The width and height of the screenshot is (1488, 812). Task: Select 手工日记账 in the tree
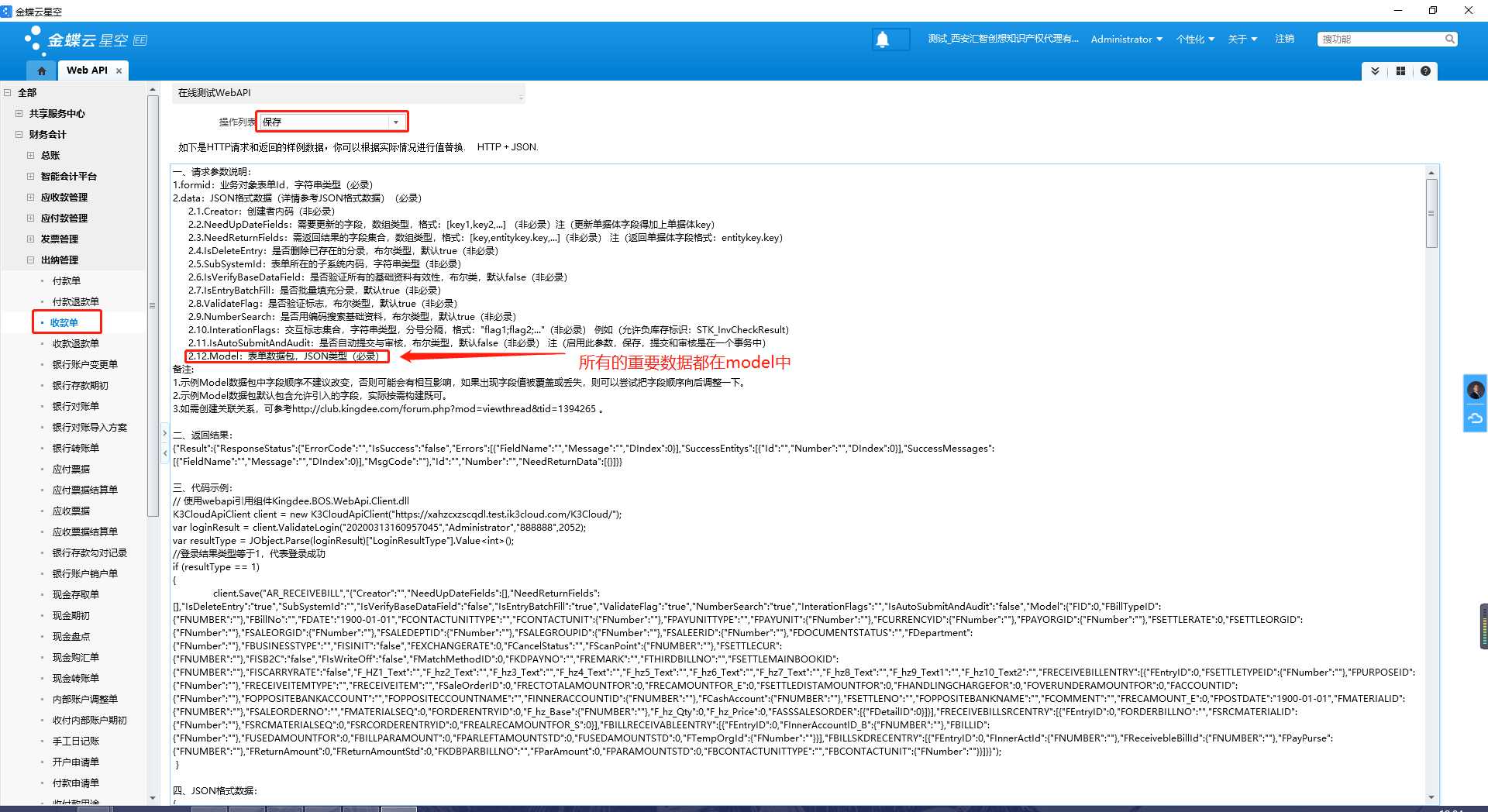click(75, 741)
